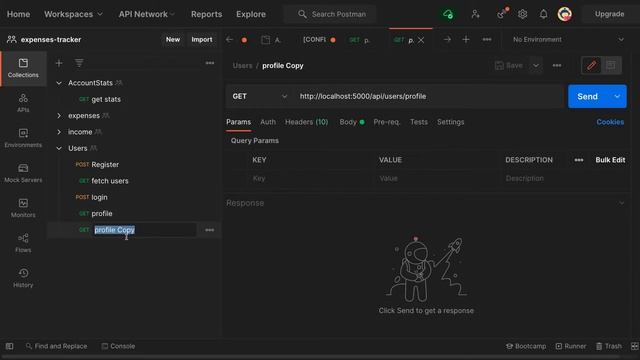Open query params column options ellipsis
The image size is (640, 360).
(x=579, y=160)
